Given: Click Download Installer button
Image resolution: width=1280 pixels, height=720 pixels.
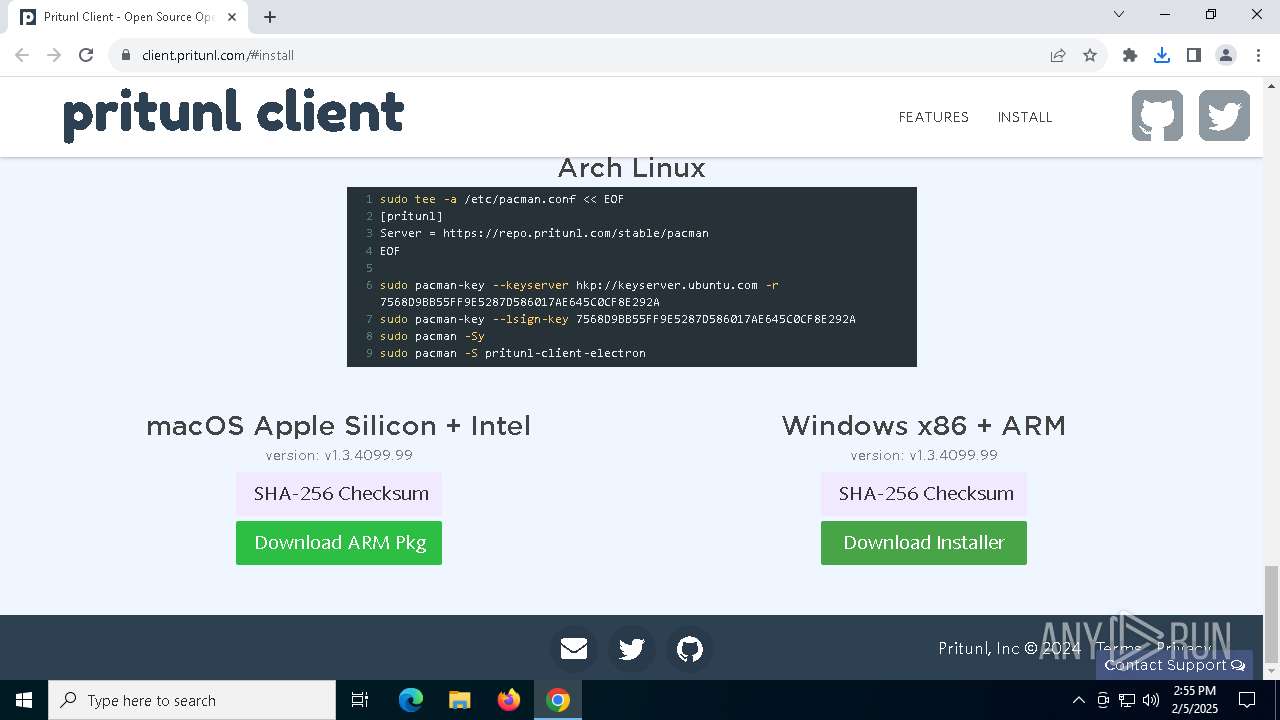Looking at the screenshot, I should coord(924,543).
